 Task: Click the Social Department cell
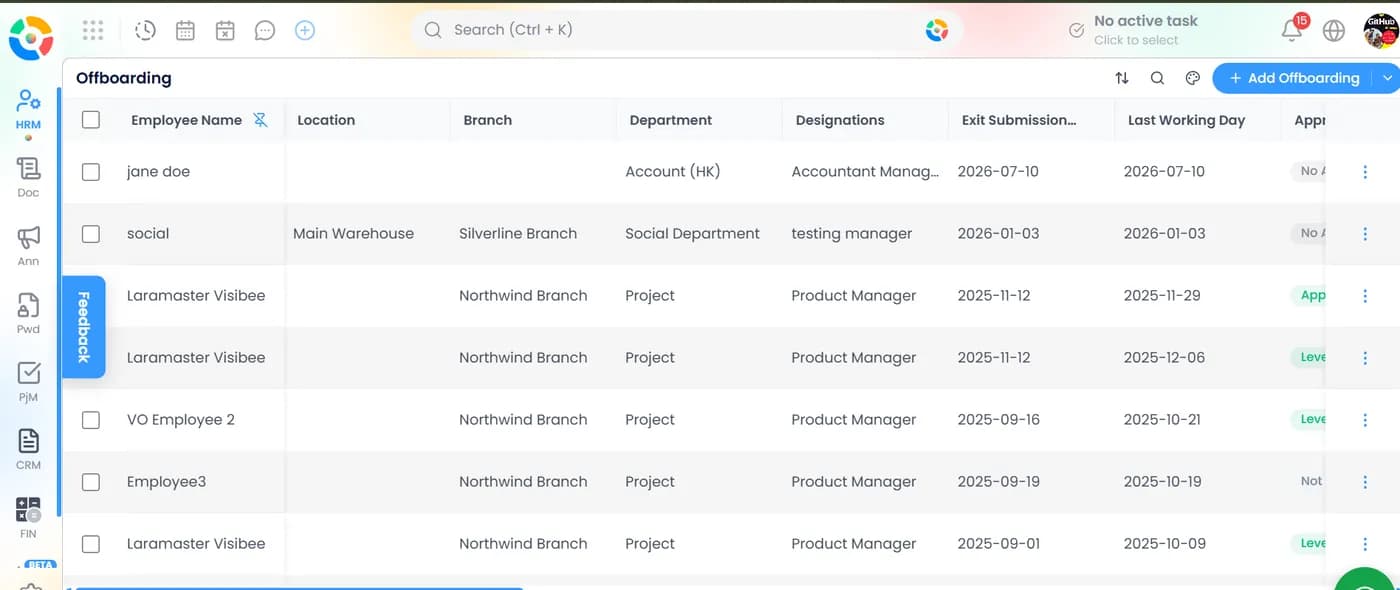click(693, 234)
